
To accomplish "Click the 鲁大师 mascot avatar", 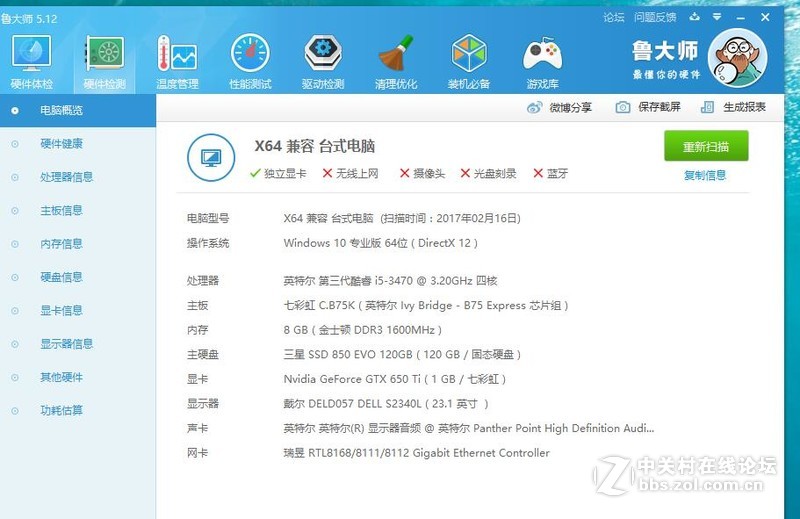I will pos(738,58).
